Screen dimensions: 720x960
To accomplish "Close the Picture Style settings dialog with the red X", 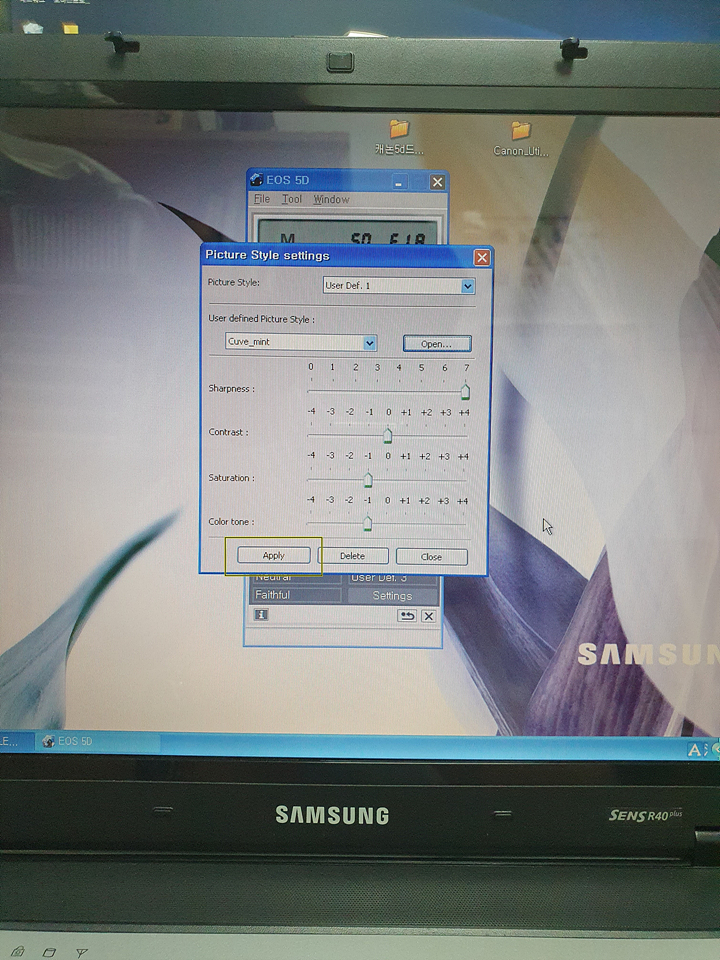I will 482,257.
